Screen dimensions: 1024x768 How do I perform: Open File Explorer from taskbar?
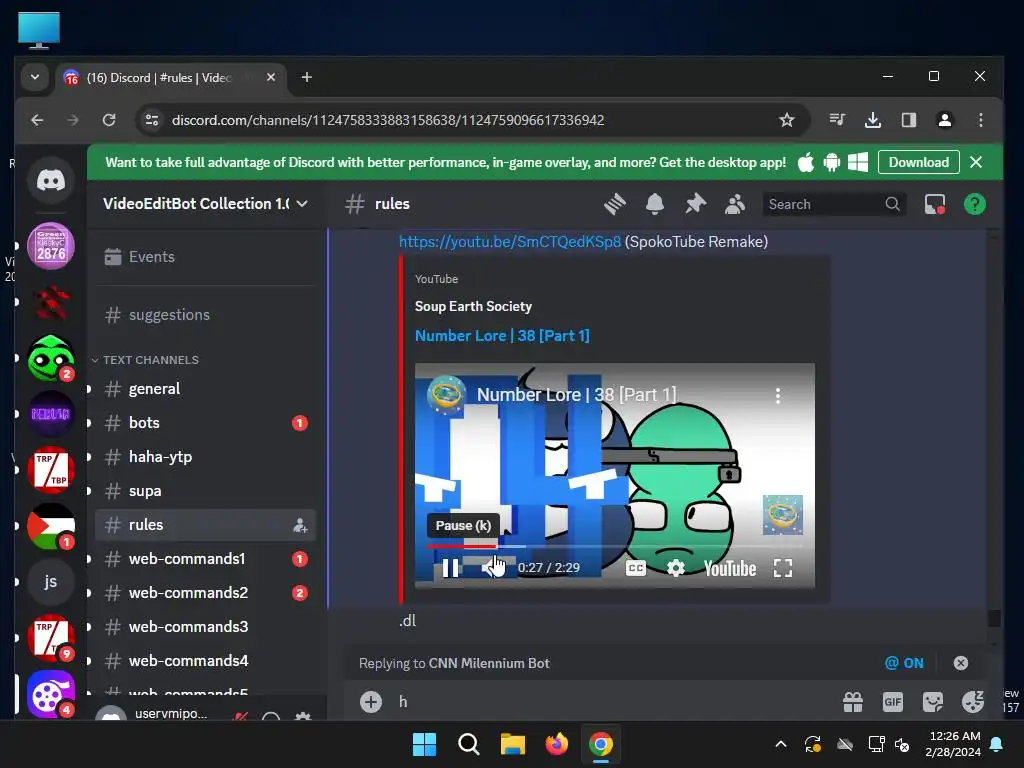pos(513,744)
